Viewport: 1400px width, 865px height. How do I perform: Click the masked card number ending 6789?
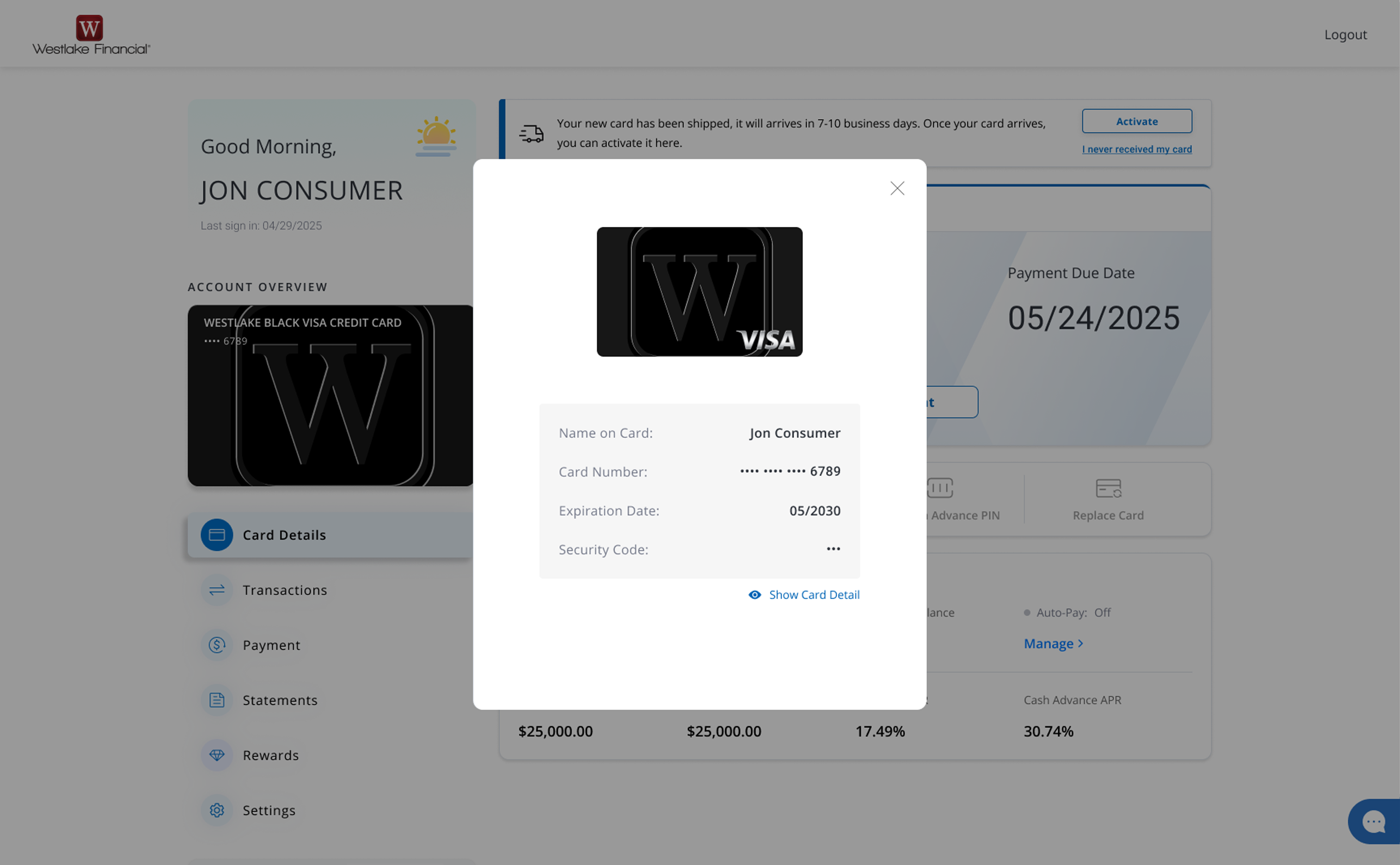coord(790,472)
